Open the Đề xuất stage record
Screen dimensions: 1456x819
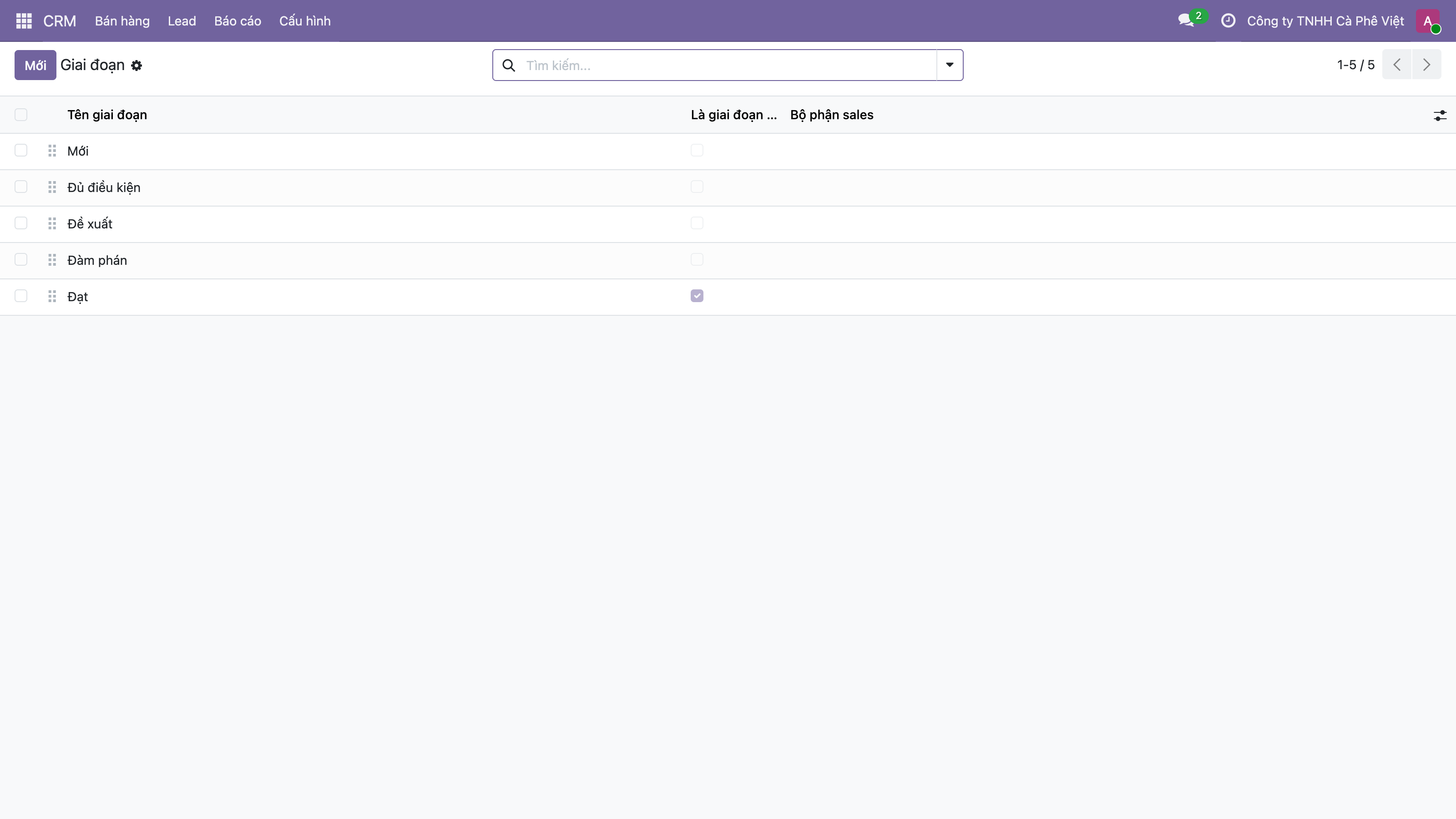coord(90,224)
